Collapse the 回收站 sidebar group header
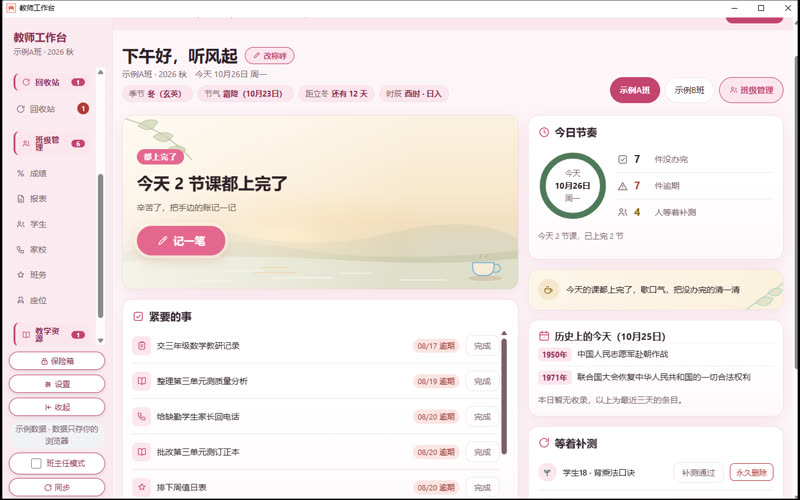The height and width of the screenshot is (500, 800). point(53,82)
